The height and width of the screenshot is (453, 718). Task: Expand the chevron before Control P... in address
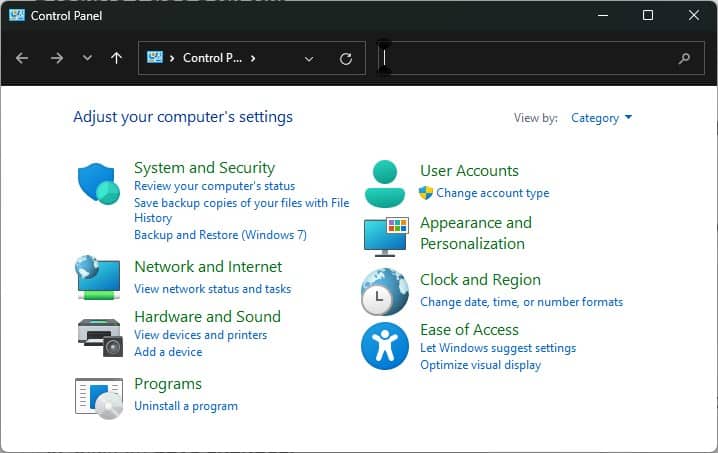pos(172,58)
